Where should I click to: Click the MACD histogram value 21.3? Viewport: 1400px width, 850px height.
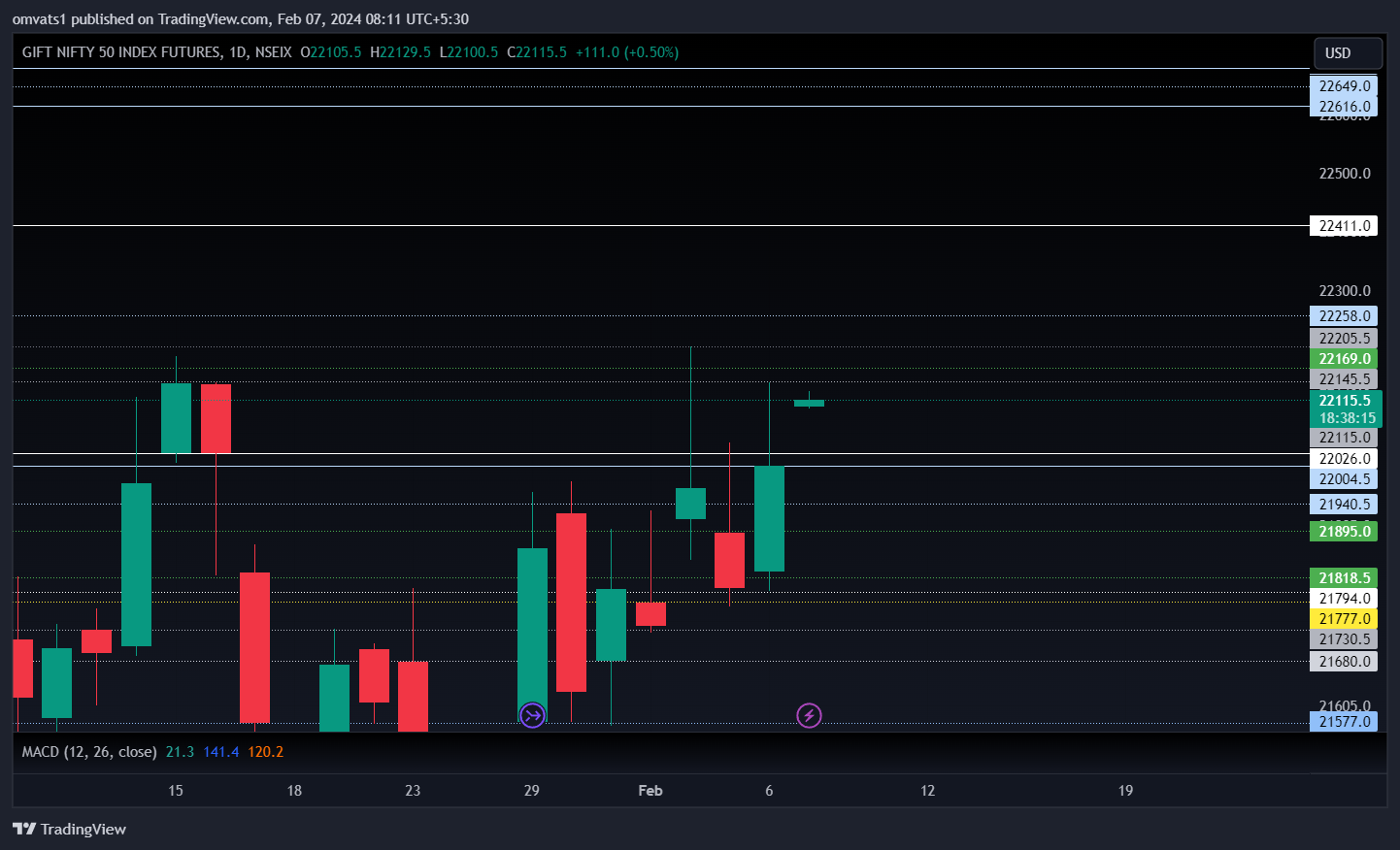pyautogui.click(x=180, y=752)
